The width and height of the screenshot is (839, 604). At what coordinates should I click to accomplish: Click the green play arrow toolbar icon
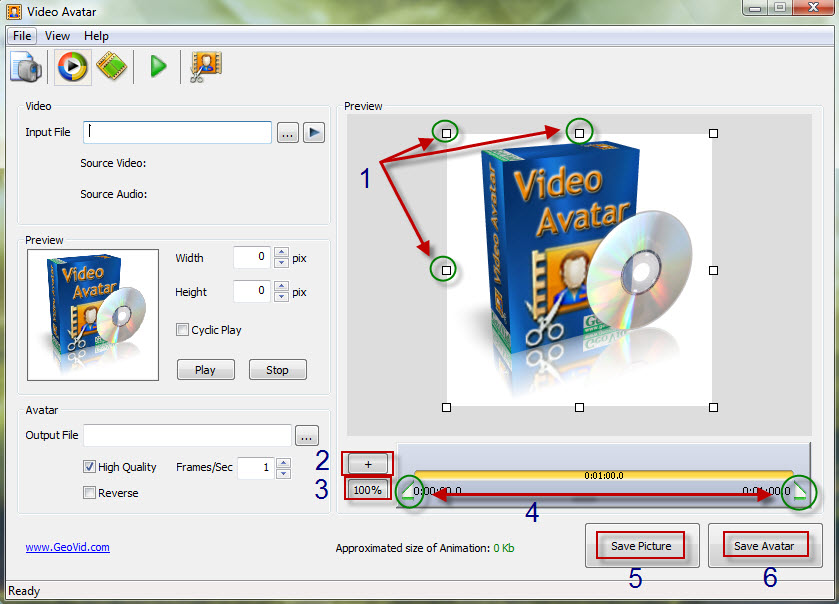click(x=158, y=67)
